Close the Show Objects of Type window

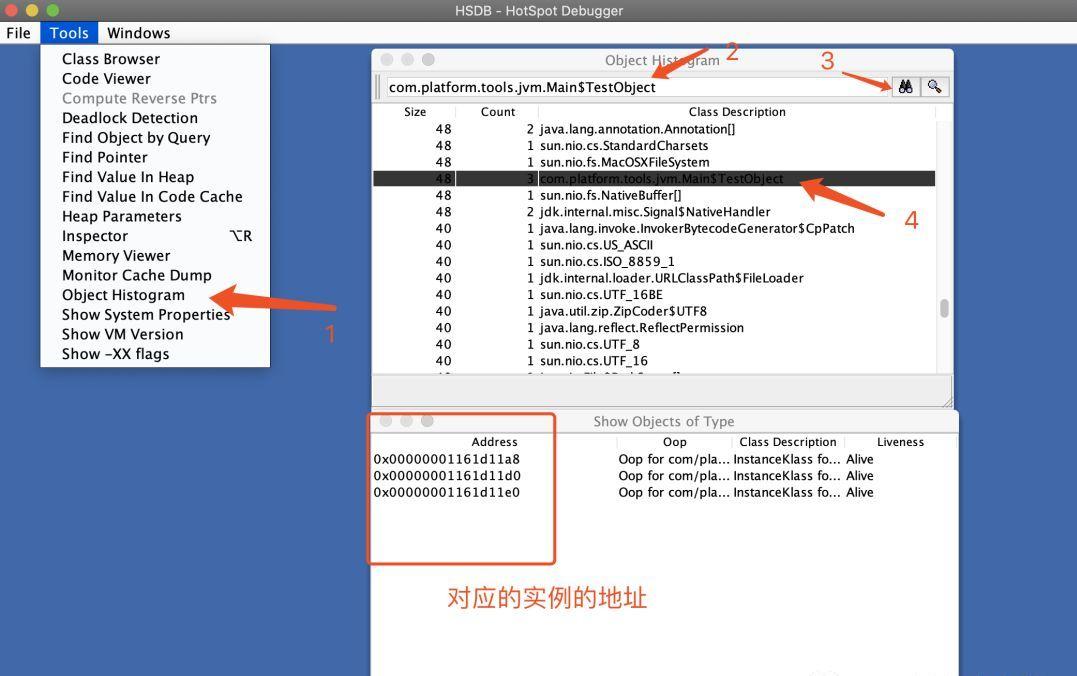pos(386,420)
